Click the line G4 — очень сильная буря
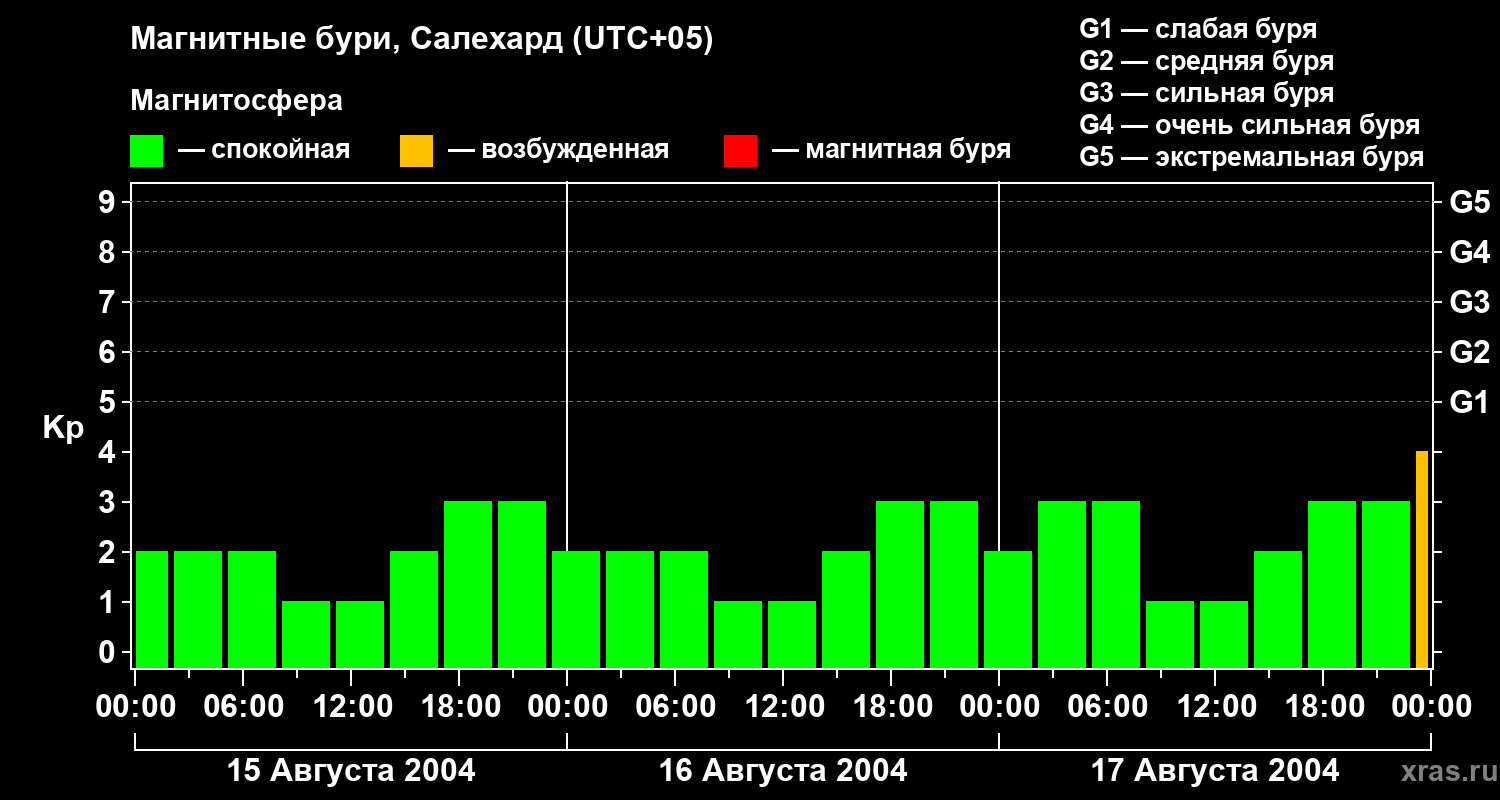Screen dimensions: 1500x800 coord(1249,125)
